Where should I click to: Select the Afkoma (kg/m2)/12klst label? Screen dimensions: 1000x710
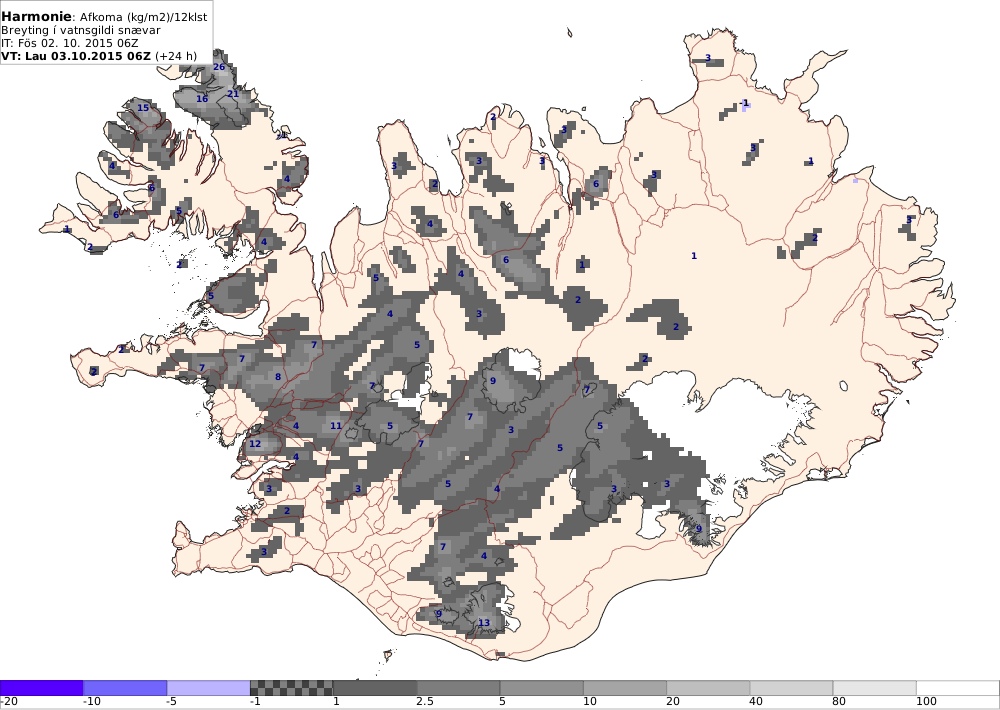tap(143, 17)
